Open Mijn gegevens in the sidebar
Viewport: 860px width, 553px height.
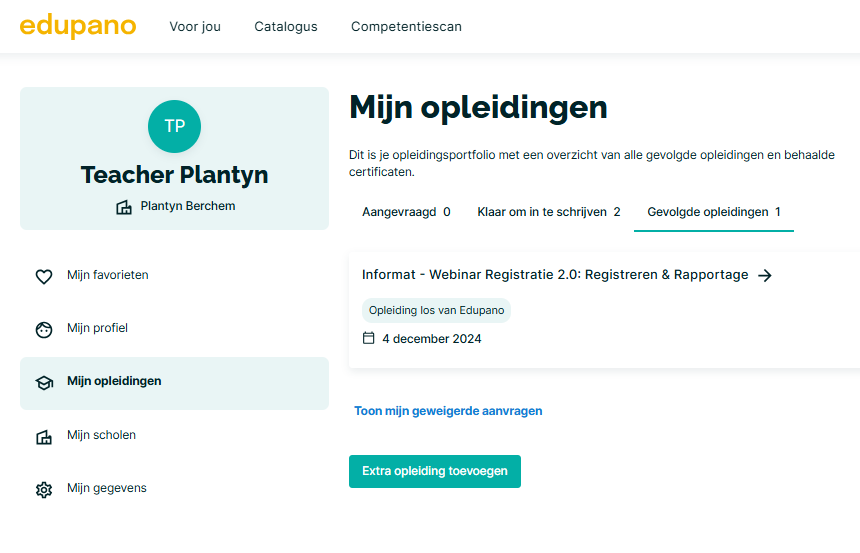tap(106, 488)
